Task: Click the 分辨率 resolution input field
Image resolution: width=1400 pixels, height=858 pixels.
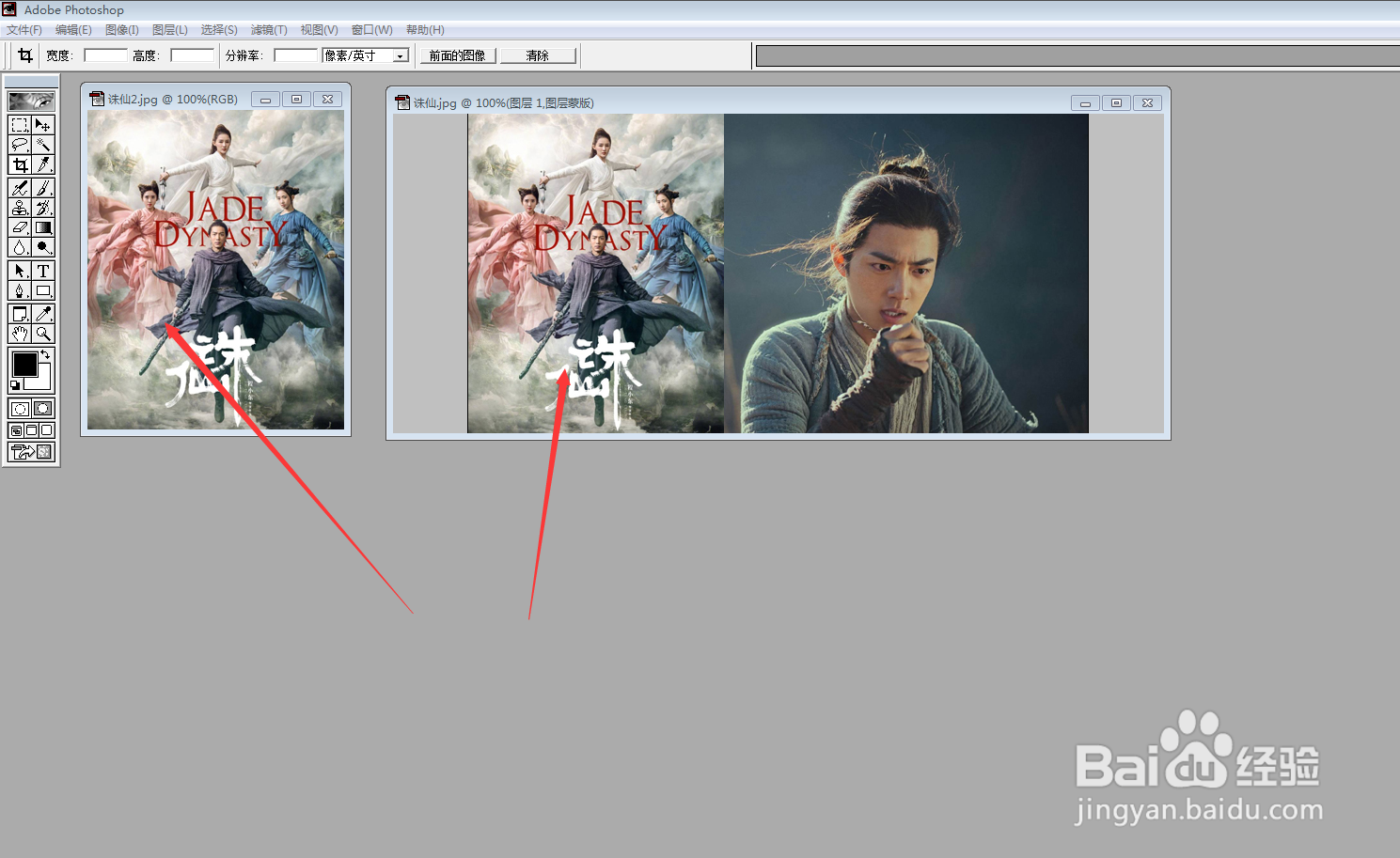Action: tap(295, 55)
